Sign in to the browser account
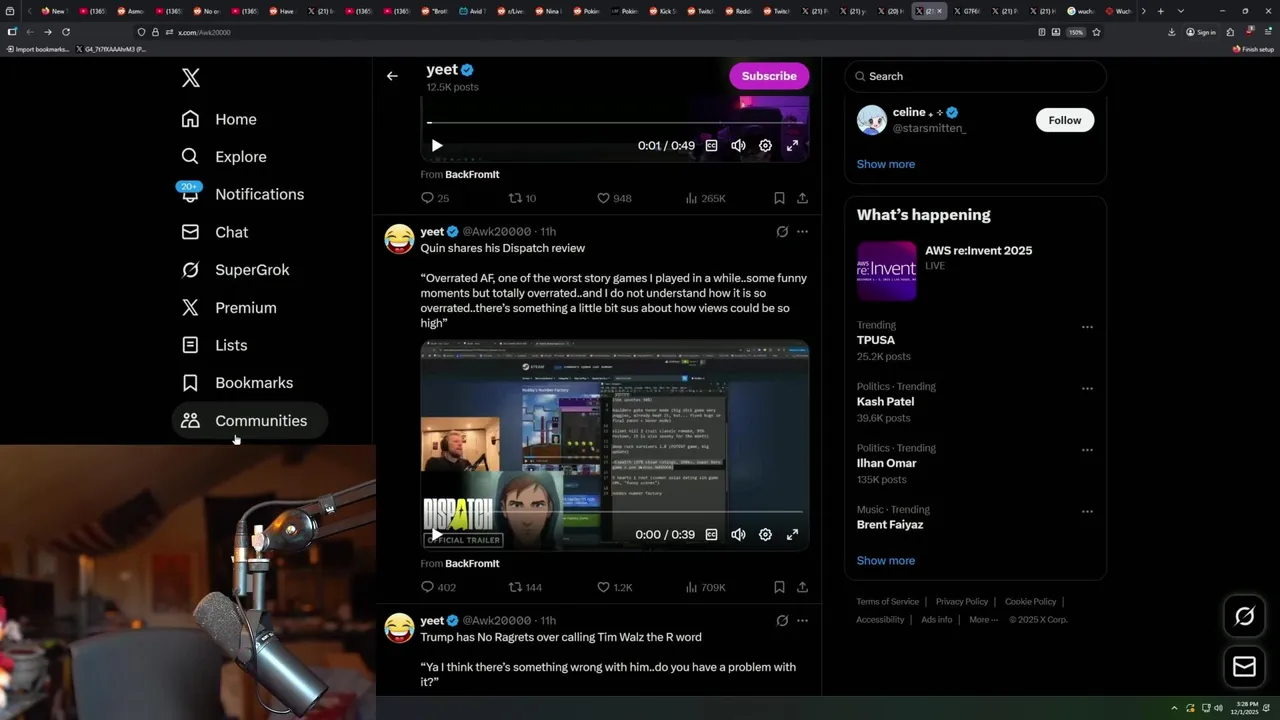The height and width of the screenshot is (720, 1280). (1201, 32)
